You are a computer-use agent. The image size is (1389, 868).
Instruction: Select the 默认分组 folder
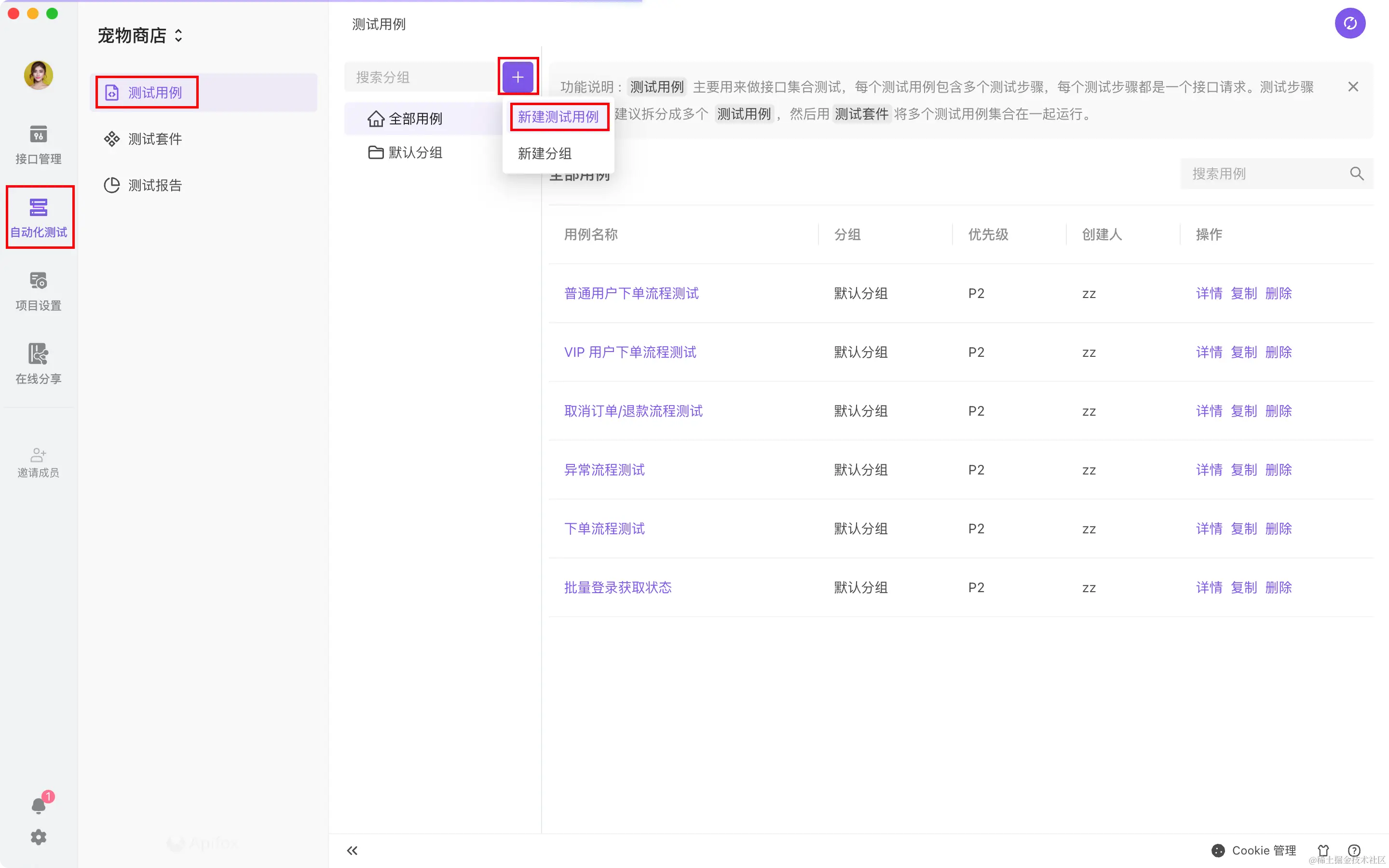tap(414, 153)
